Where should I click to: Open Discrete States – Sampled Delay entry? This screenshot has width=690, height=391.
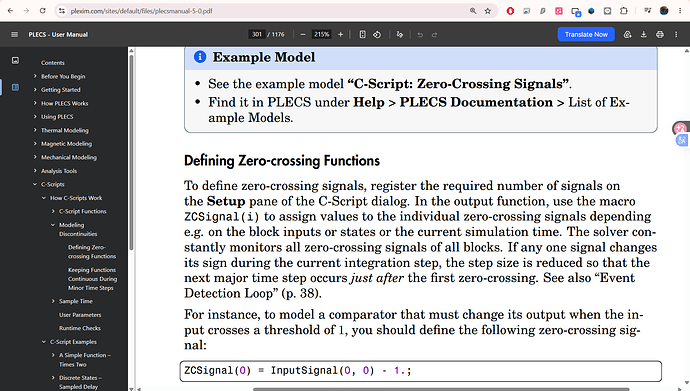(x=81, y=382)
